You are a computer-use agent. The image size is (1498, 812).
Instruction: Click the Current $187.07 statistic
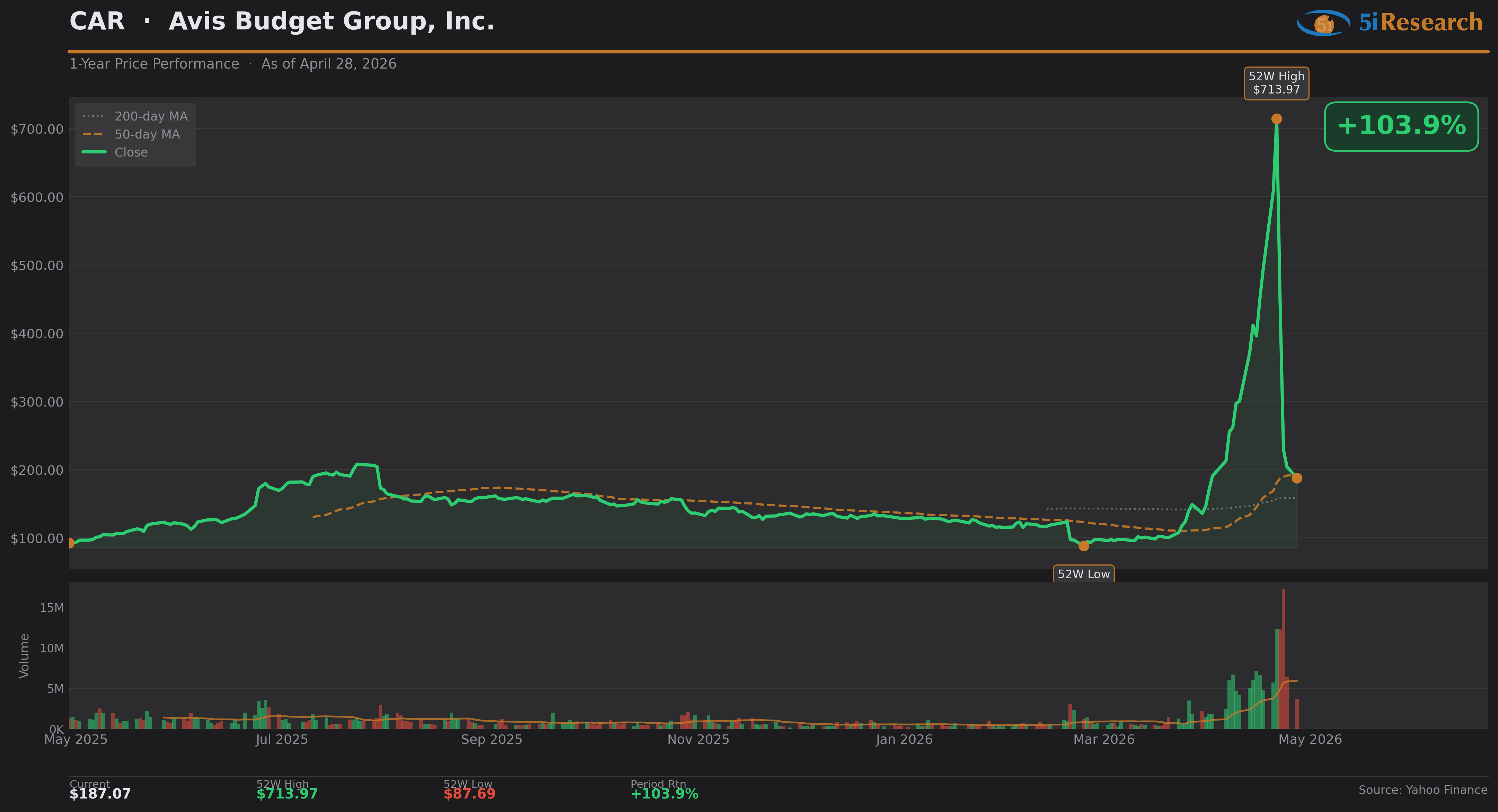pyautogui.click(x=100, y=793)
